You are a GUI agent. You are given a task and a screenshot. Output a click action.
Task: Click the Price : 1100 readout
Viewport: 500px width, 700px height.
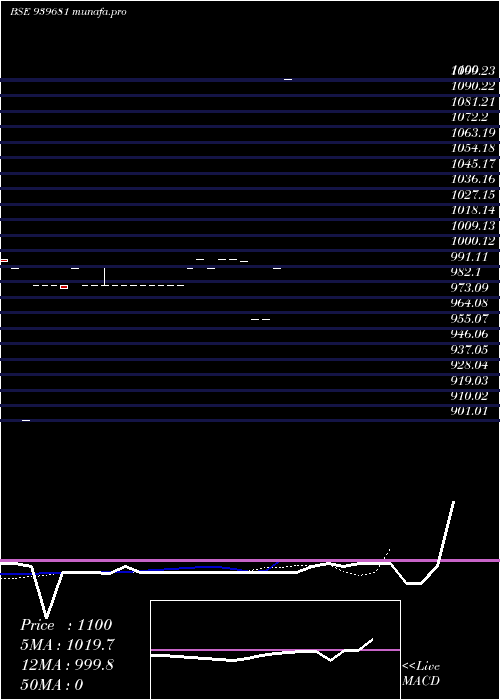pyautogui.click(x=66, y=625)
